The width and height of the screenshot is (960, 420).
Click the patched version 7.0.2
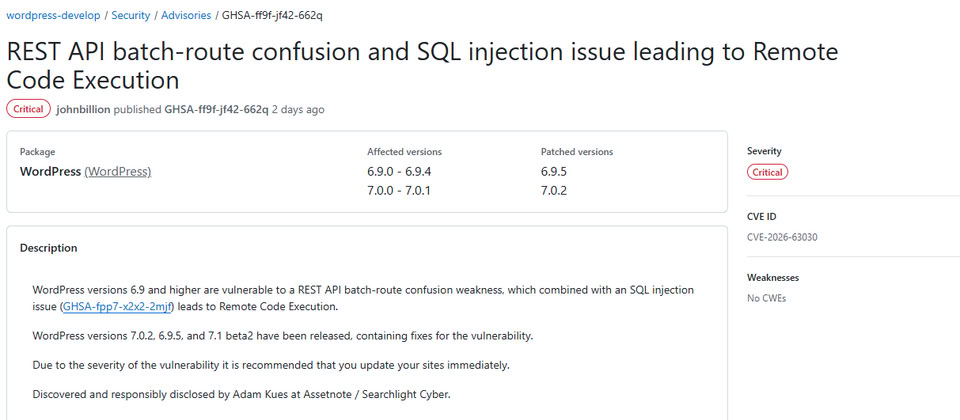click(x=554, y=191)
